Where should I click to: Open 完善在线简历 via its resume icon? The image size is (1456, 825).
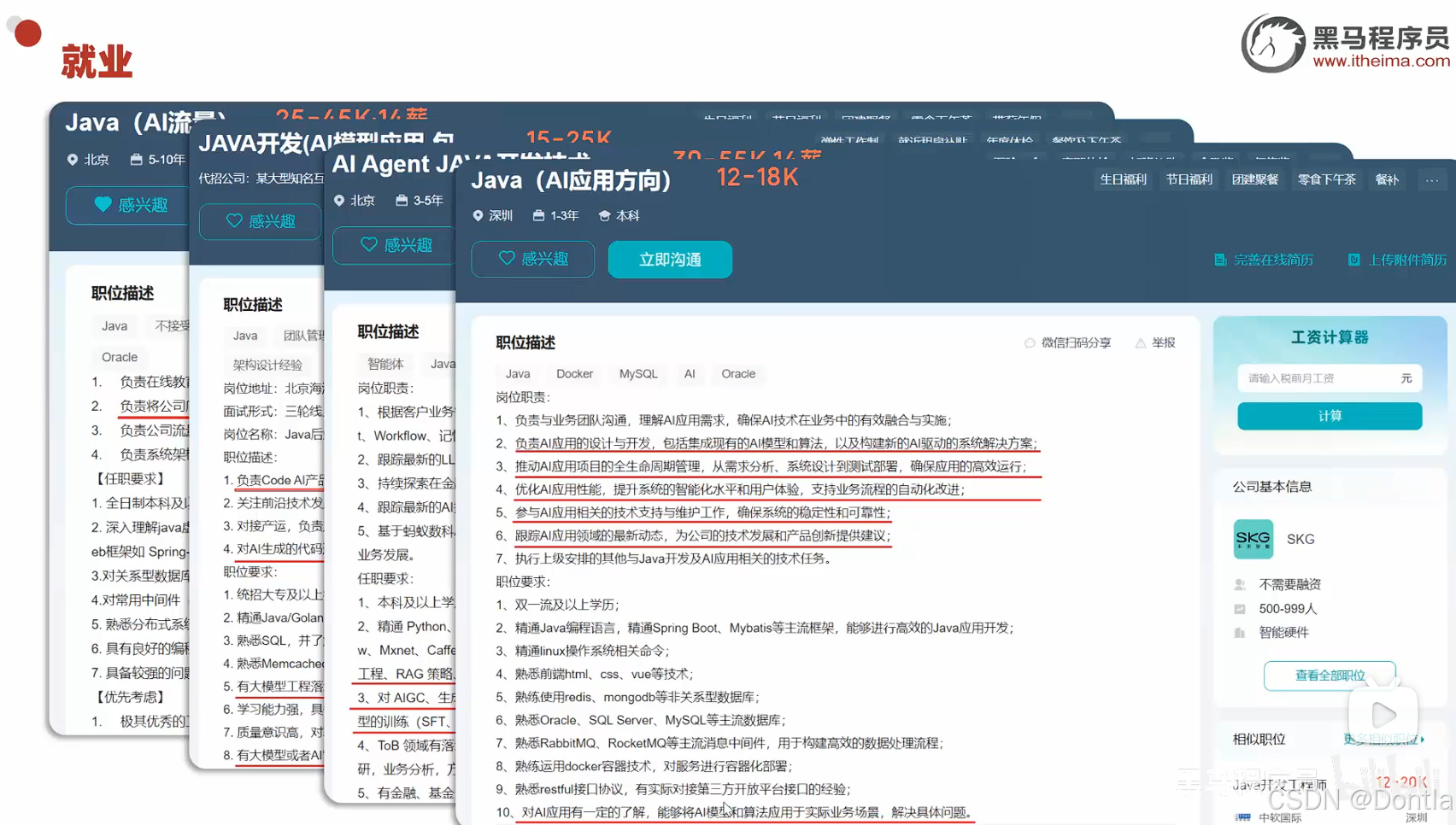[x=1220, y=260]
